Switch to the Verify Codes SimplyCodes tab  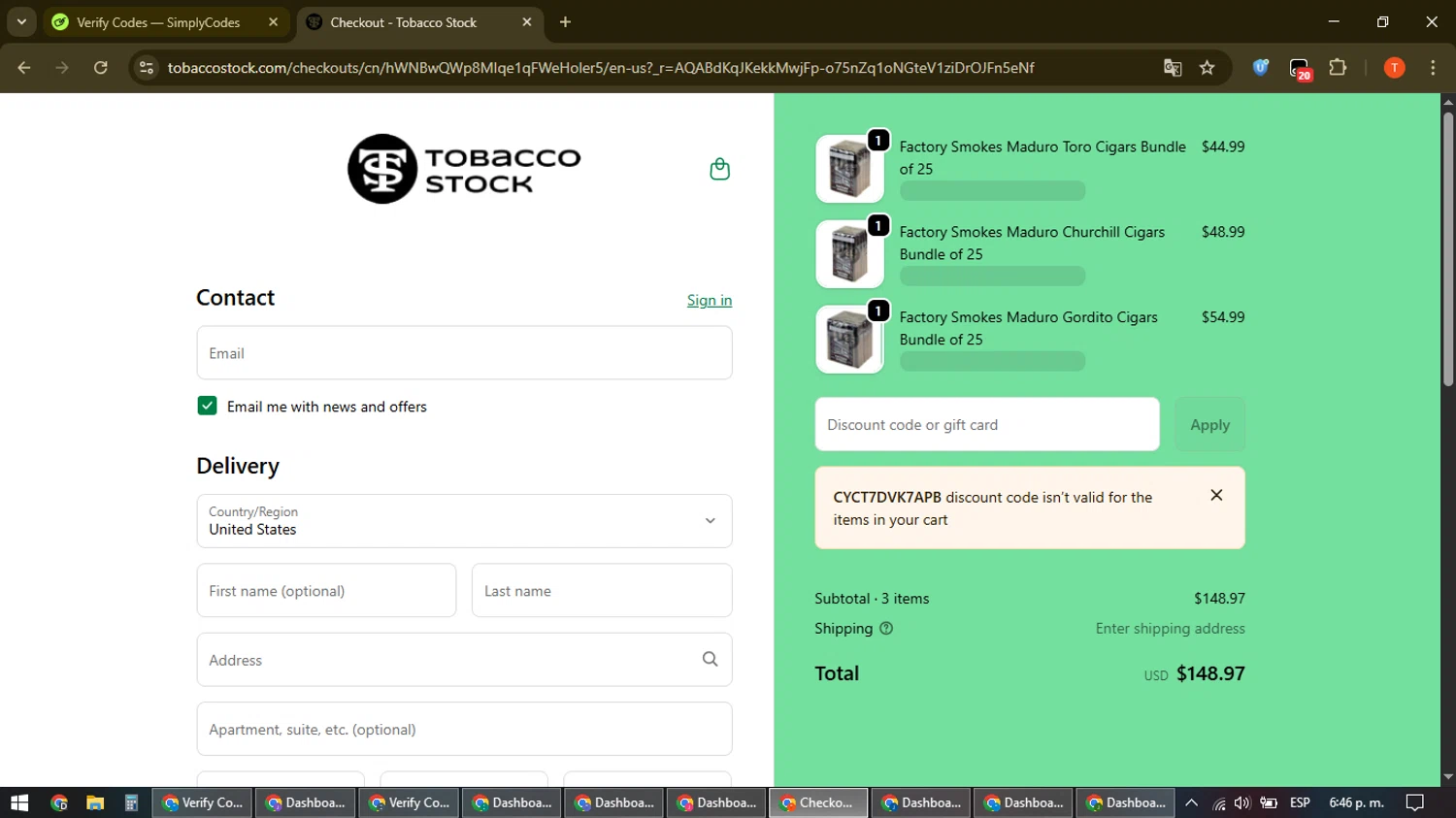coord(157,21)
